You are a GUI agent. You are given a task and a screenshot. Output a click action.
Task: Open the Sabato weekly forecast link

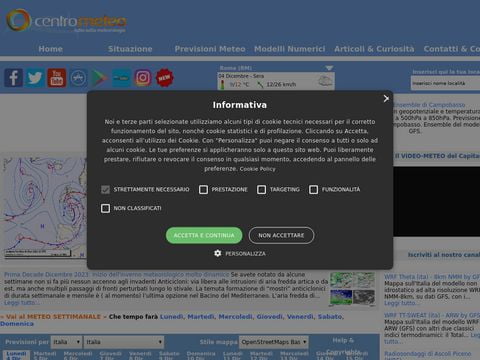[330, 317]
